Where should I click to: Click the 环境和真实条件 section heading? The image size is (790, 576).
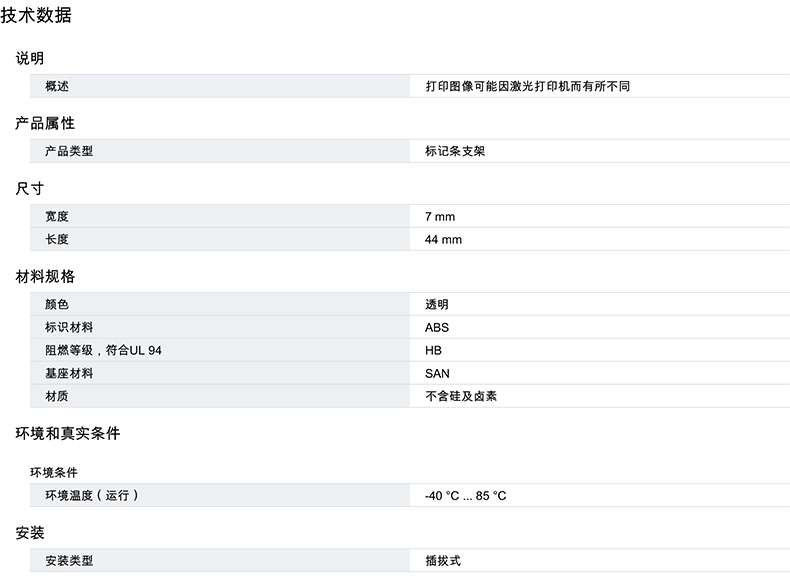click(x=67, y=433)
